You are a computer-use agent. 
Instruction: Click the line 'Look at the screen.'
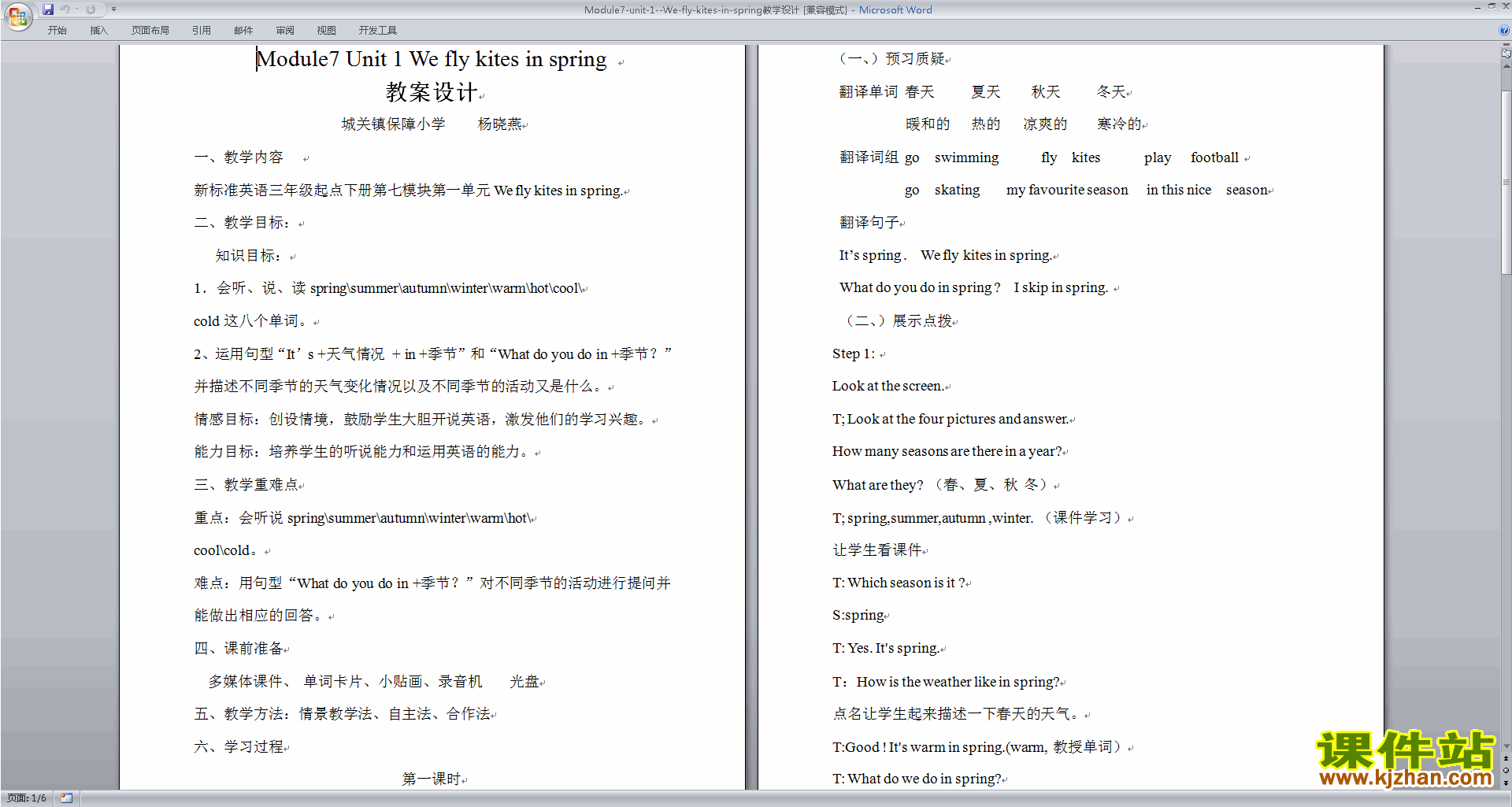coord(888,387)
